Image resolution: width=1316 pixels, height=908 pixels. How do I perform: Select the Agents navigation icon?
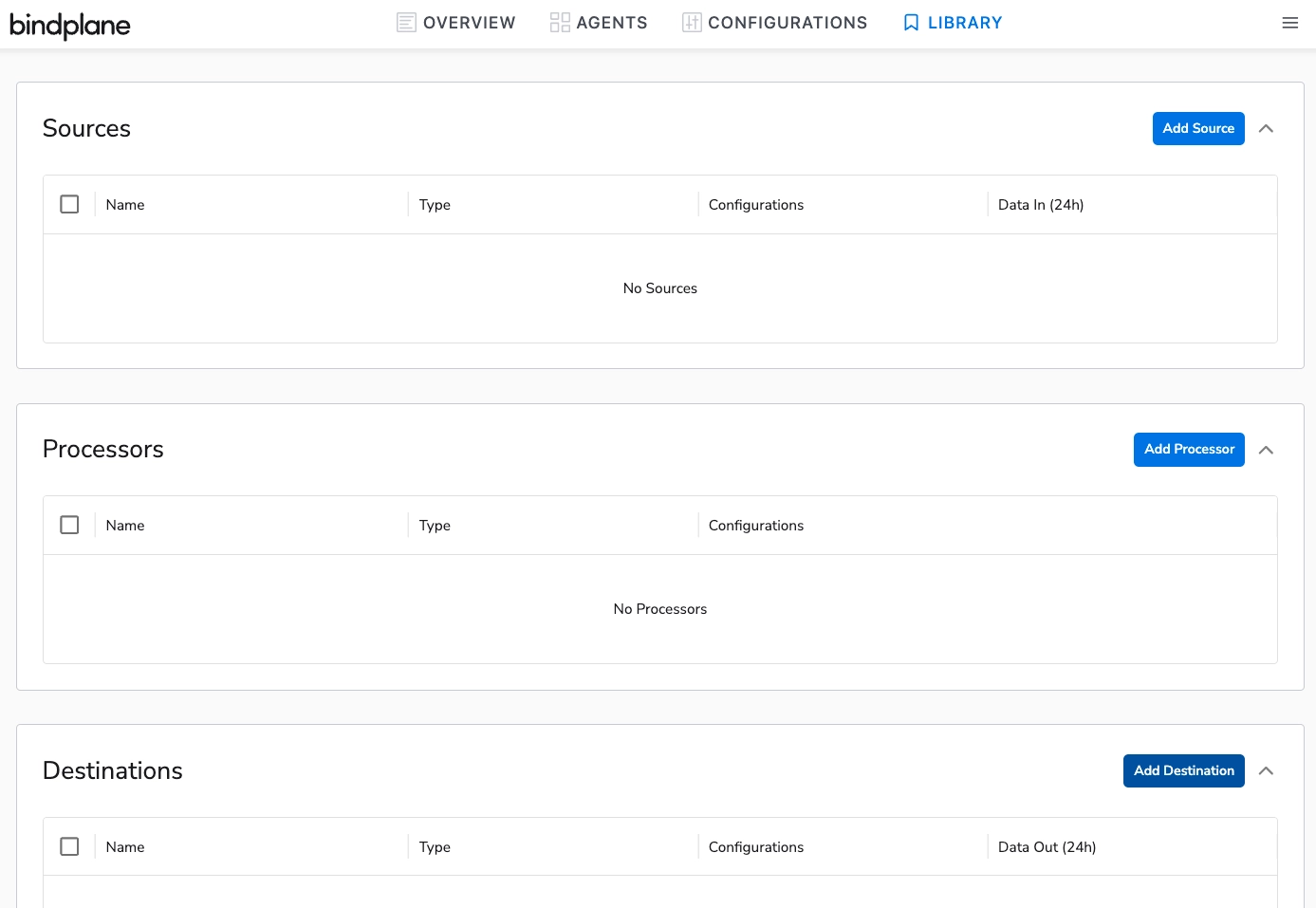pos(559,22)
